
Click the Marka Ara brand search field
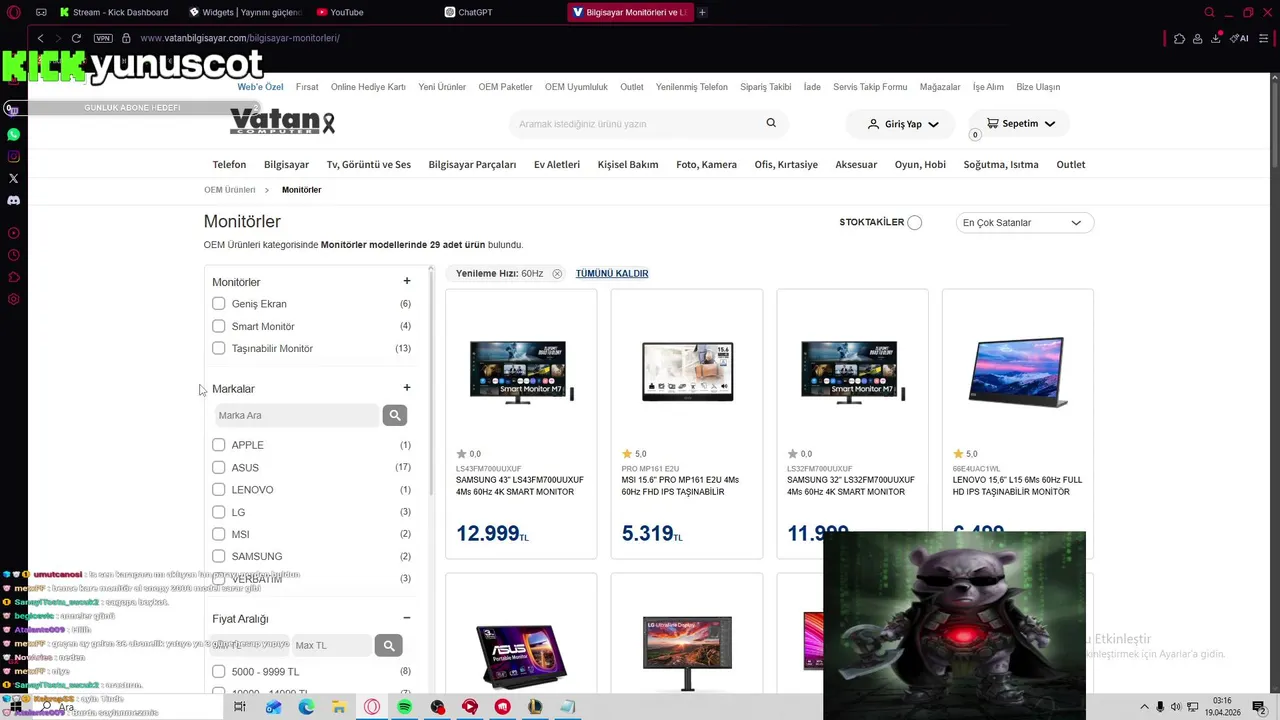297,415
